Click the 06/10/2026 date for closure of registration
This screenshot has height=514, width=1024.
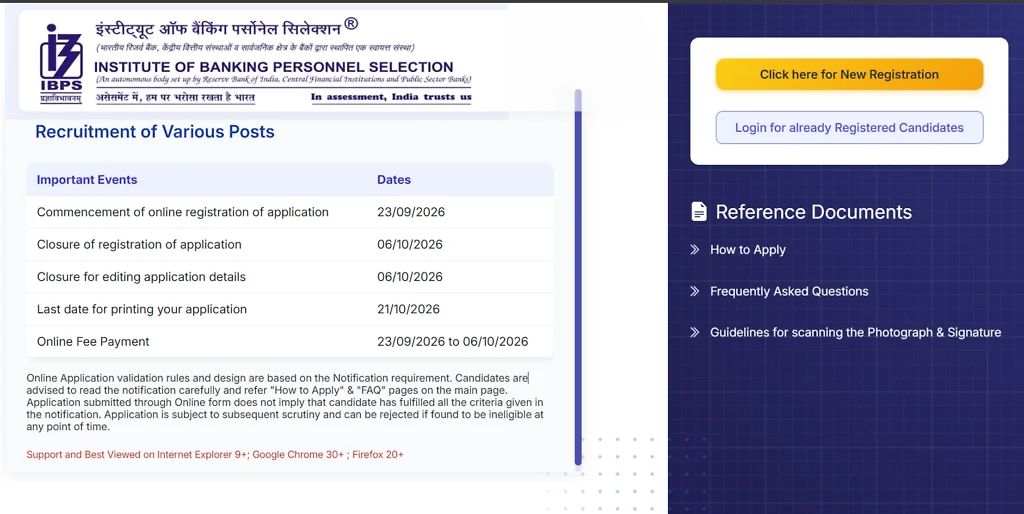pos(409,244)
